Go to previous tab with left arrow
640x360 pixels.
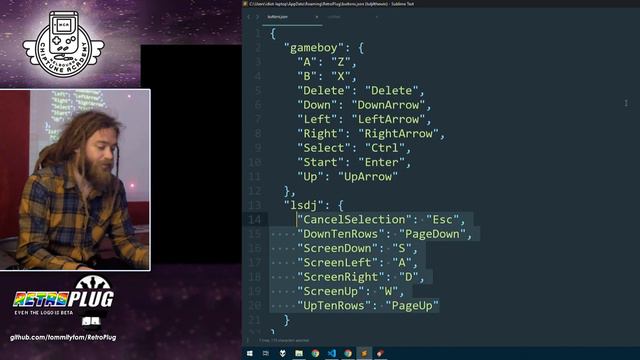click(x=249, y=17)
